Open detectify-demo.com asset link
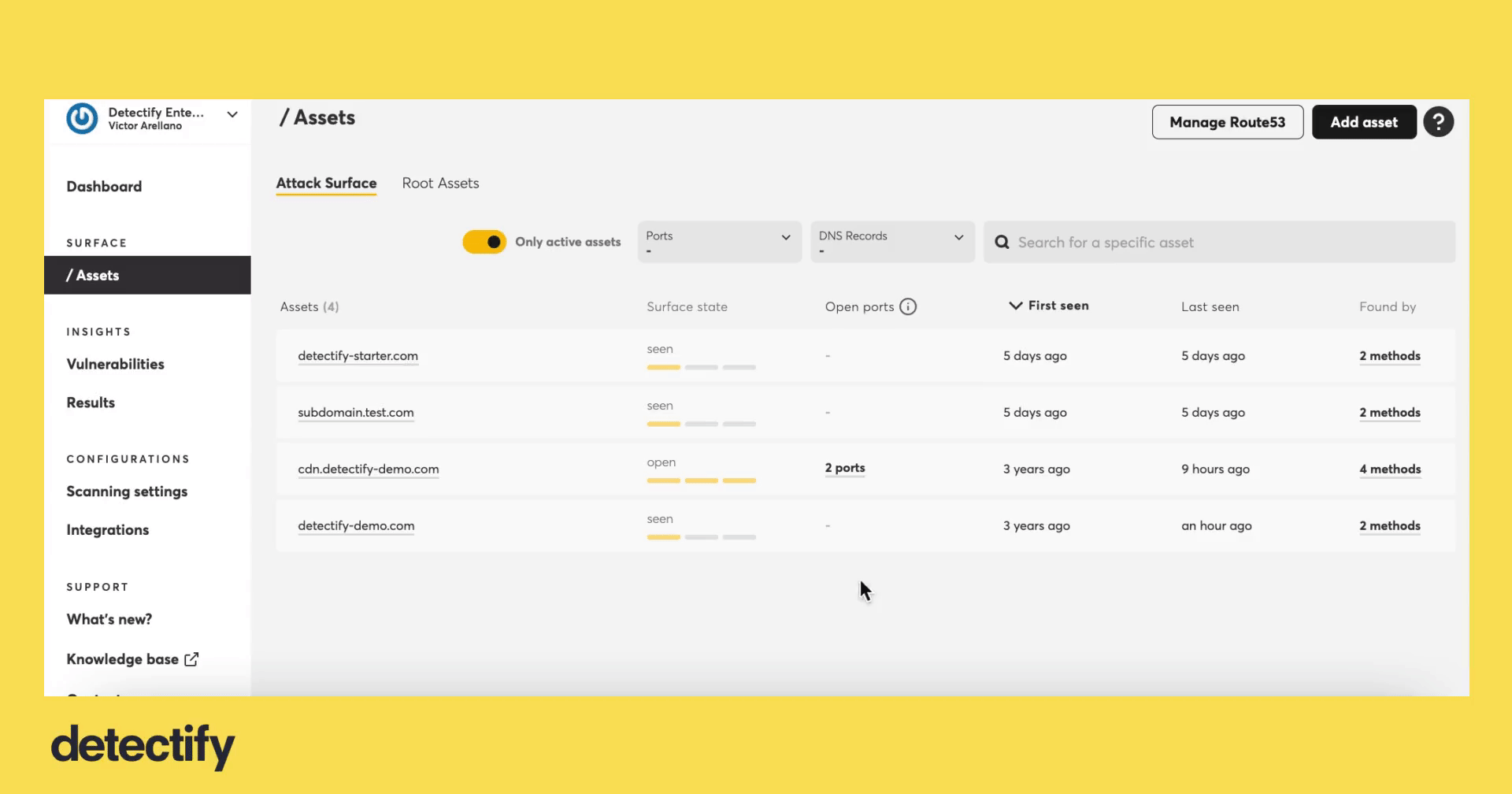 click(356, 526)
